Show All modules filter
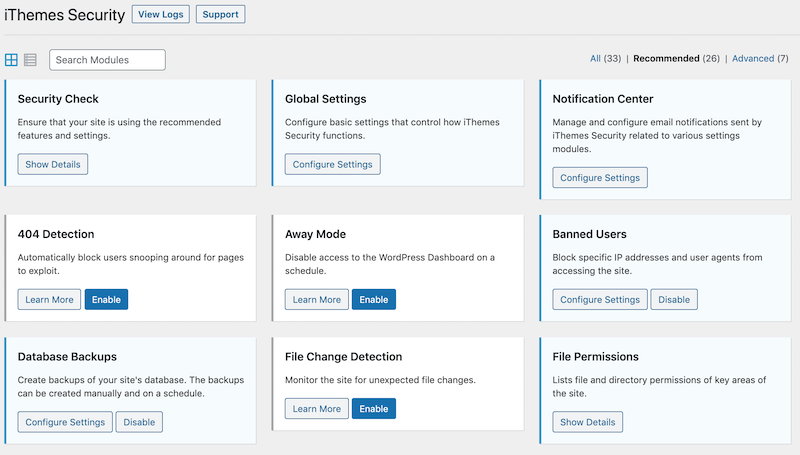The image size is (800, 455). tap(595, 58)
